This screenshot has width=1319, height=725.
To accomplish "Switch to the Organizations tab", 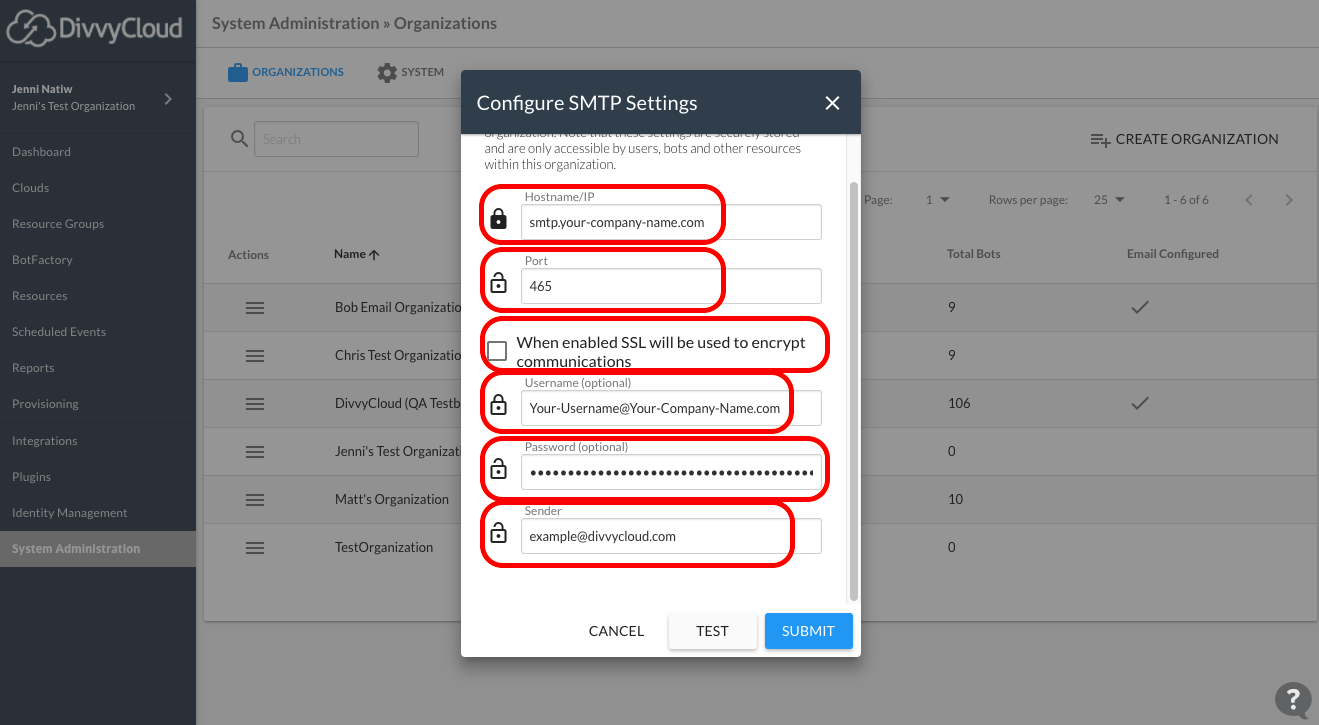I will click(x=286, y=72).
